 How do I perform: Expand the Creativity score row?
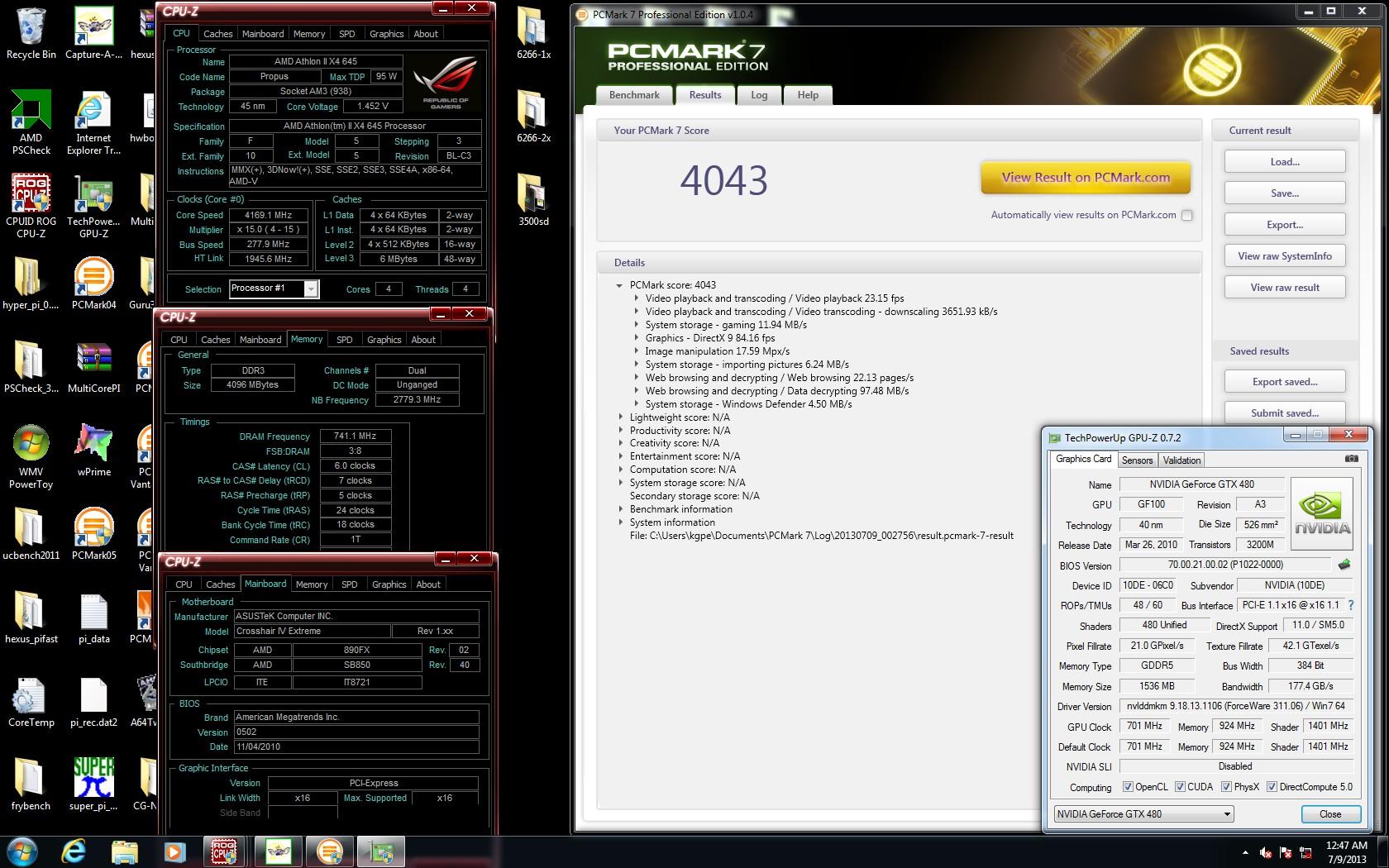(x=620, y=443)
